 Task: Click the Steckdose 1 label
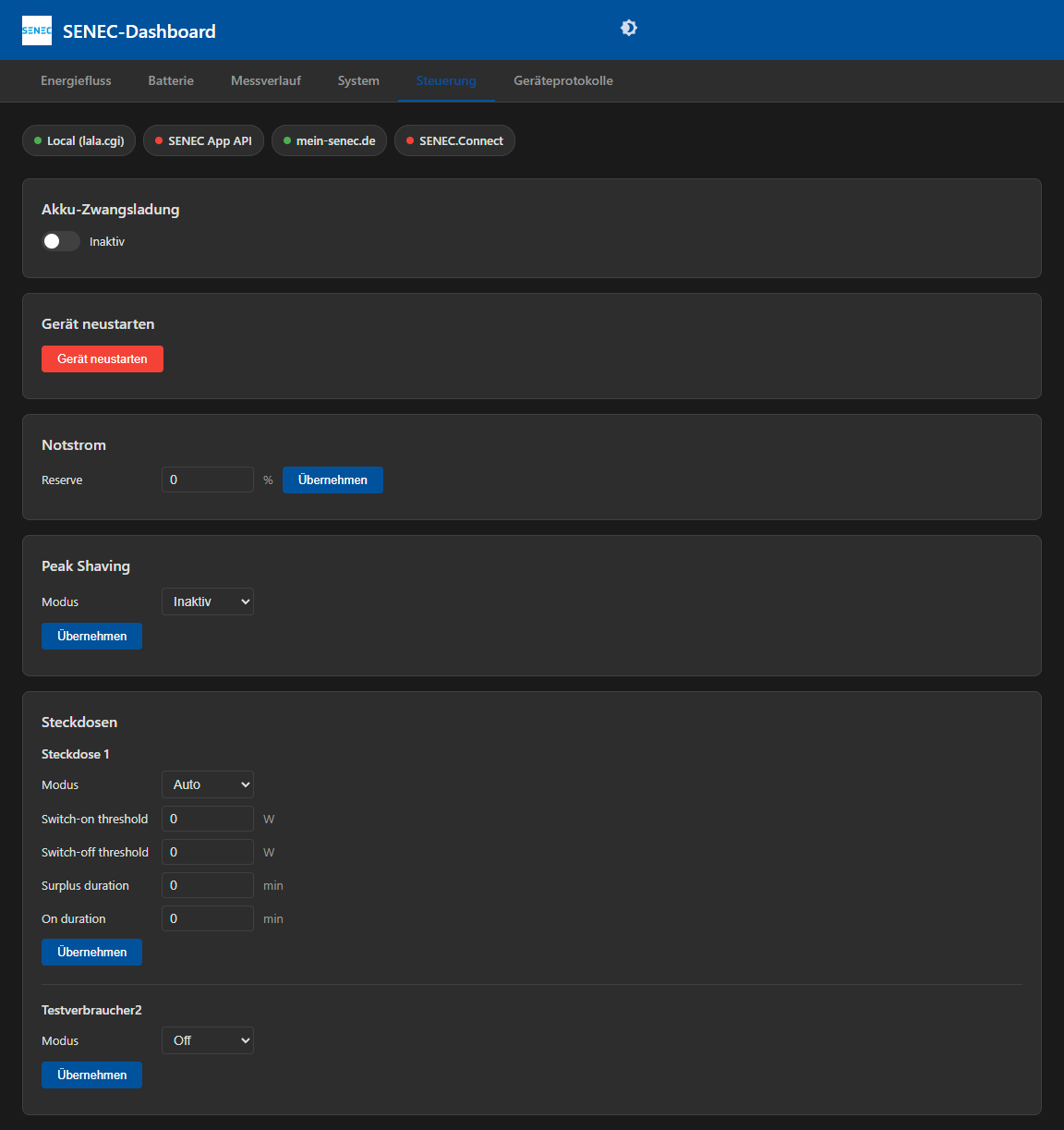(x=76, y=754)
